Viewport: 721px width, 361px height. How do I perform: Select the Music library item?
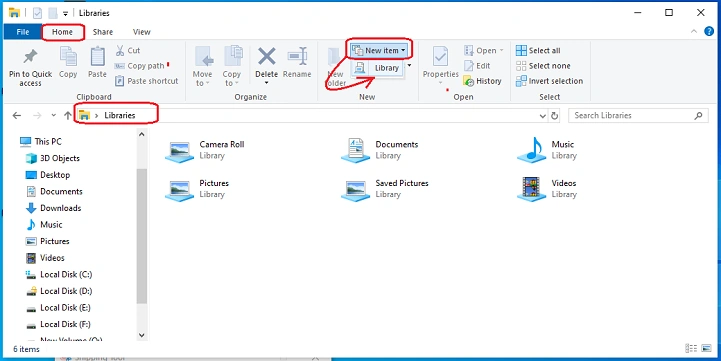point(547,150)
